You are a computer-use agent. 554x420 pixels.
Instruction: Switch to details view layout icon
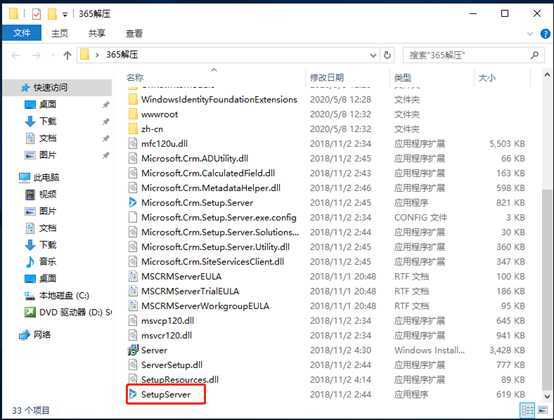click(527, 410)
